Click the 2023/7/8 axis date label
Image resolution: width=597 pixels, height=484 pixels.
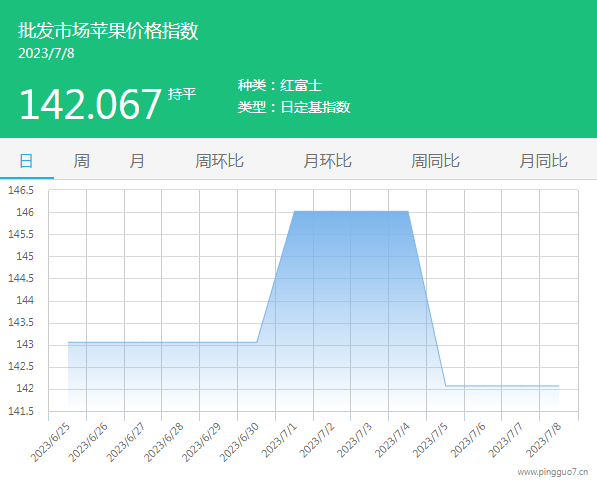click(543, 440)
